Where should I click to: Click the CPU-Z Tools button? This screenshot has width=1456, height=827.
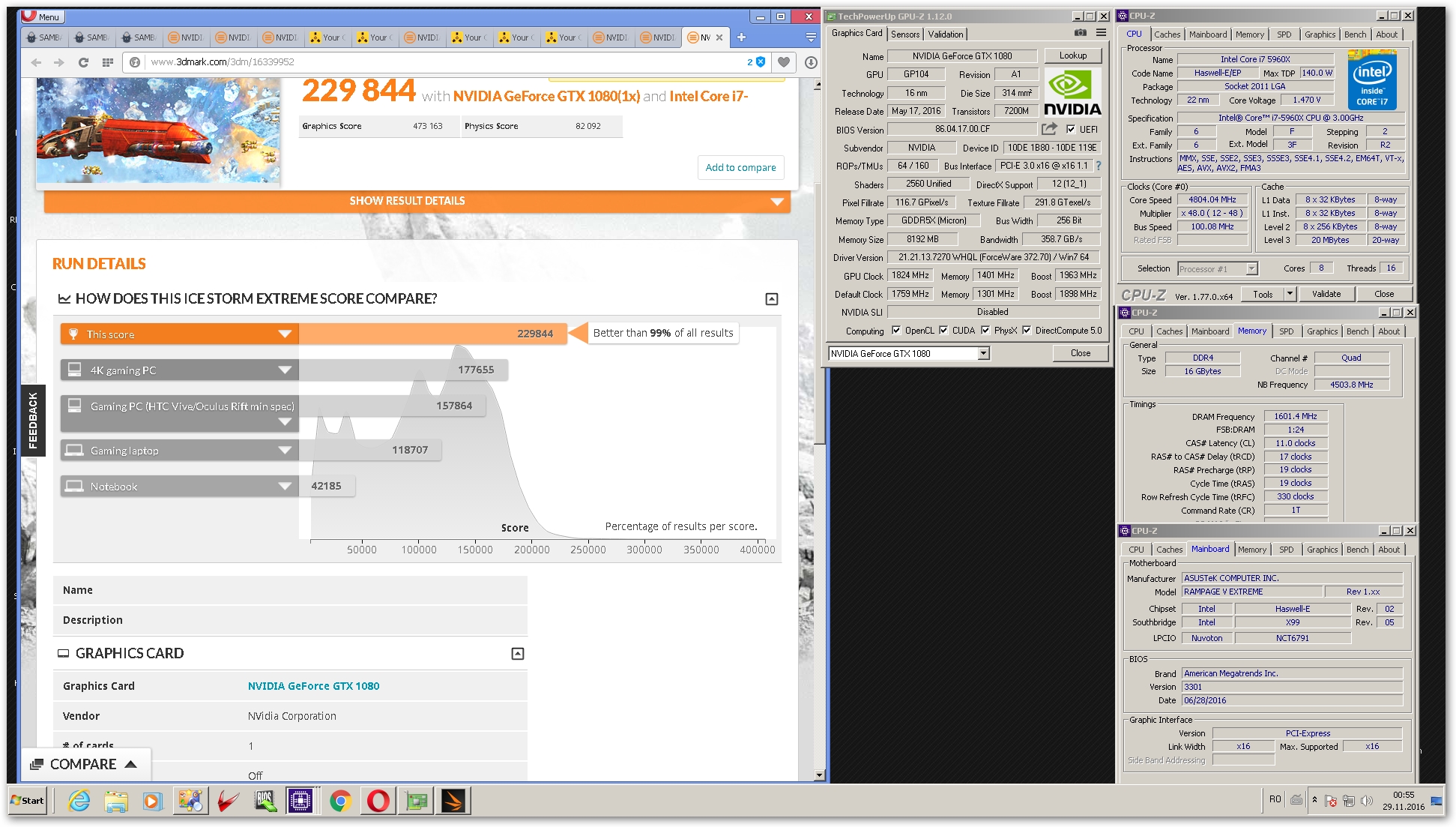click(x=1263, y=294)
